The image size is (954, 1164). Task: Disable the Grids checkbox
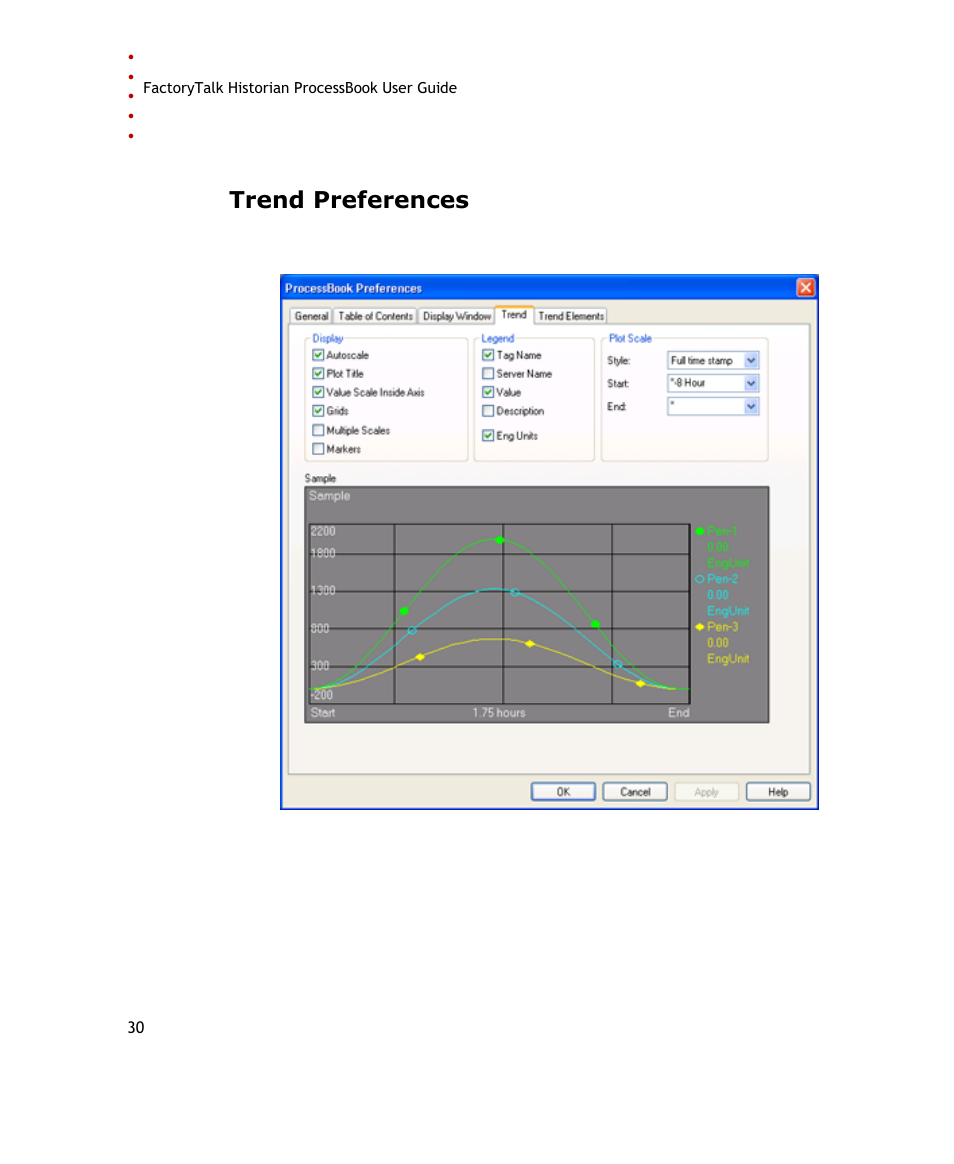(x=318, y=411)
